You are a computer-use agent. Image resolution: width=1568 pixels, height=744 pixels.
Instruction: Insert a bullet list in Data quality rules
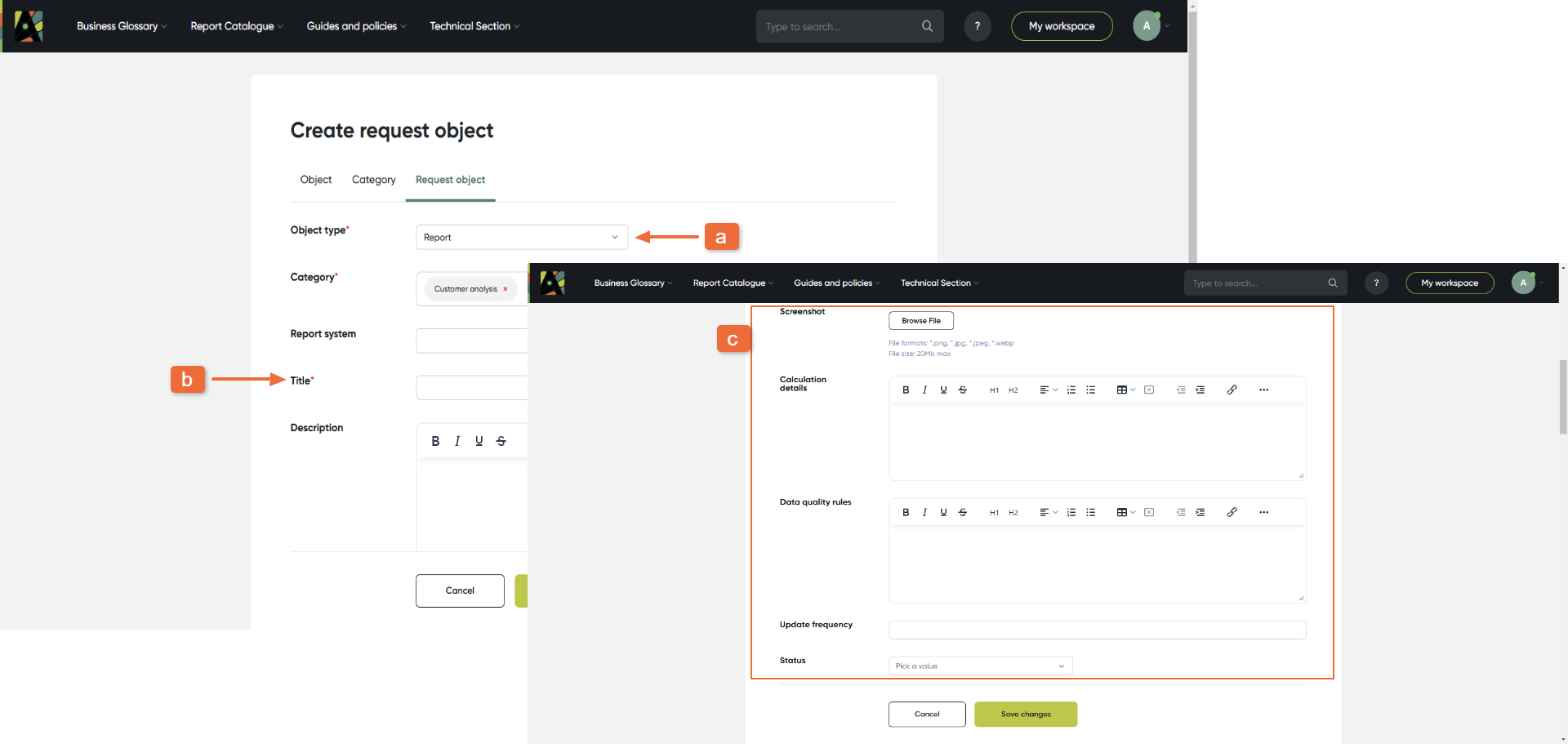[x=1091, y=512]
